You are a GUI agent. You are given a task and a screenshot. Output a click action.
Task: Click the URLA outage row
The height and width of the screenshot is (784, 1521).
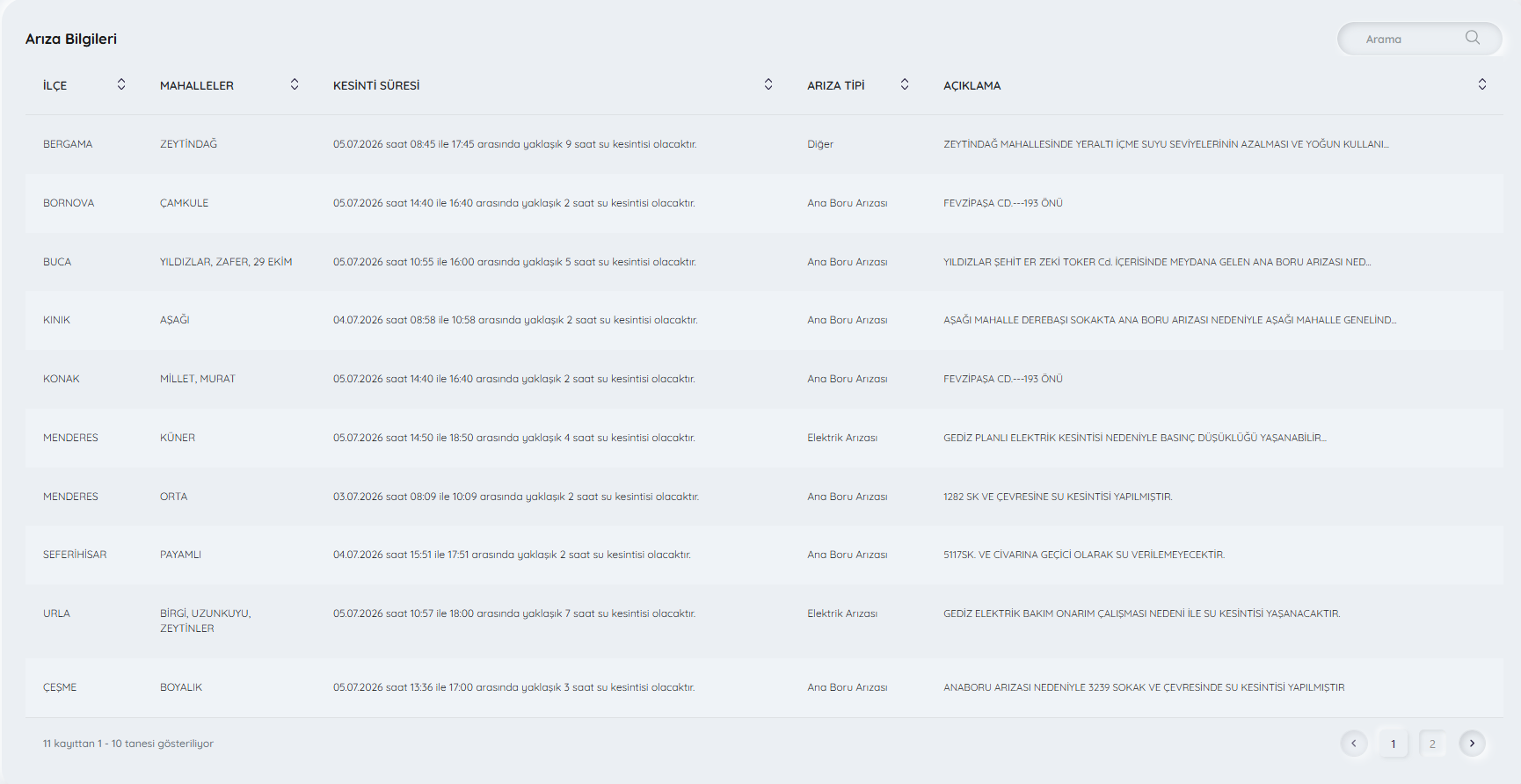tap(764, 621)
